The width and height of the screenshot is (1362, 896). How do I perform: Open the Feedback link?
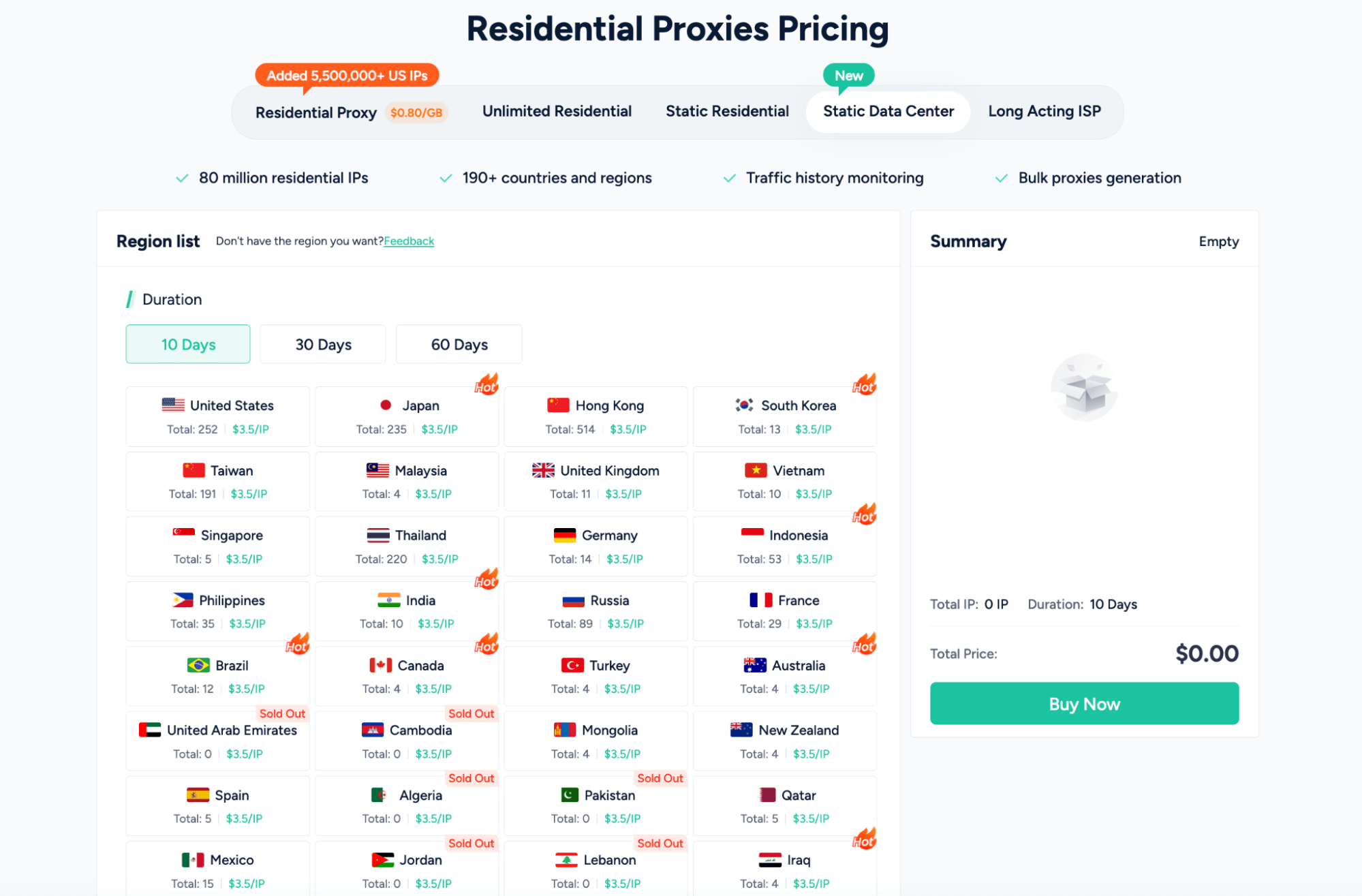pos(409,241)
